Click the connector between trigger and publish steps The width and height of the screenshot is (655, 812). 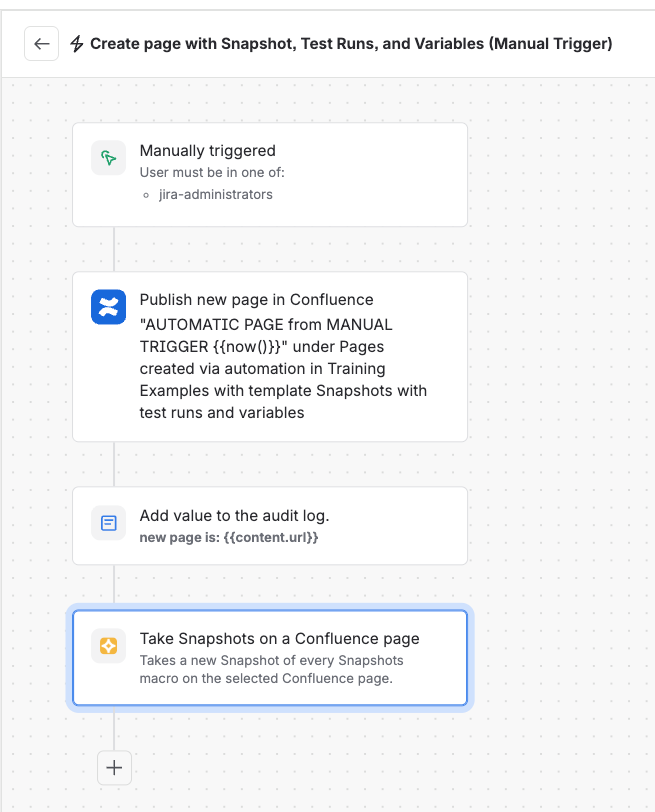[x=114, y=249]
